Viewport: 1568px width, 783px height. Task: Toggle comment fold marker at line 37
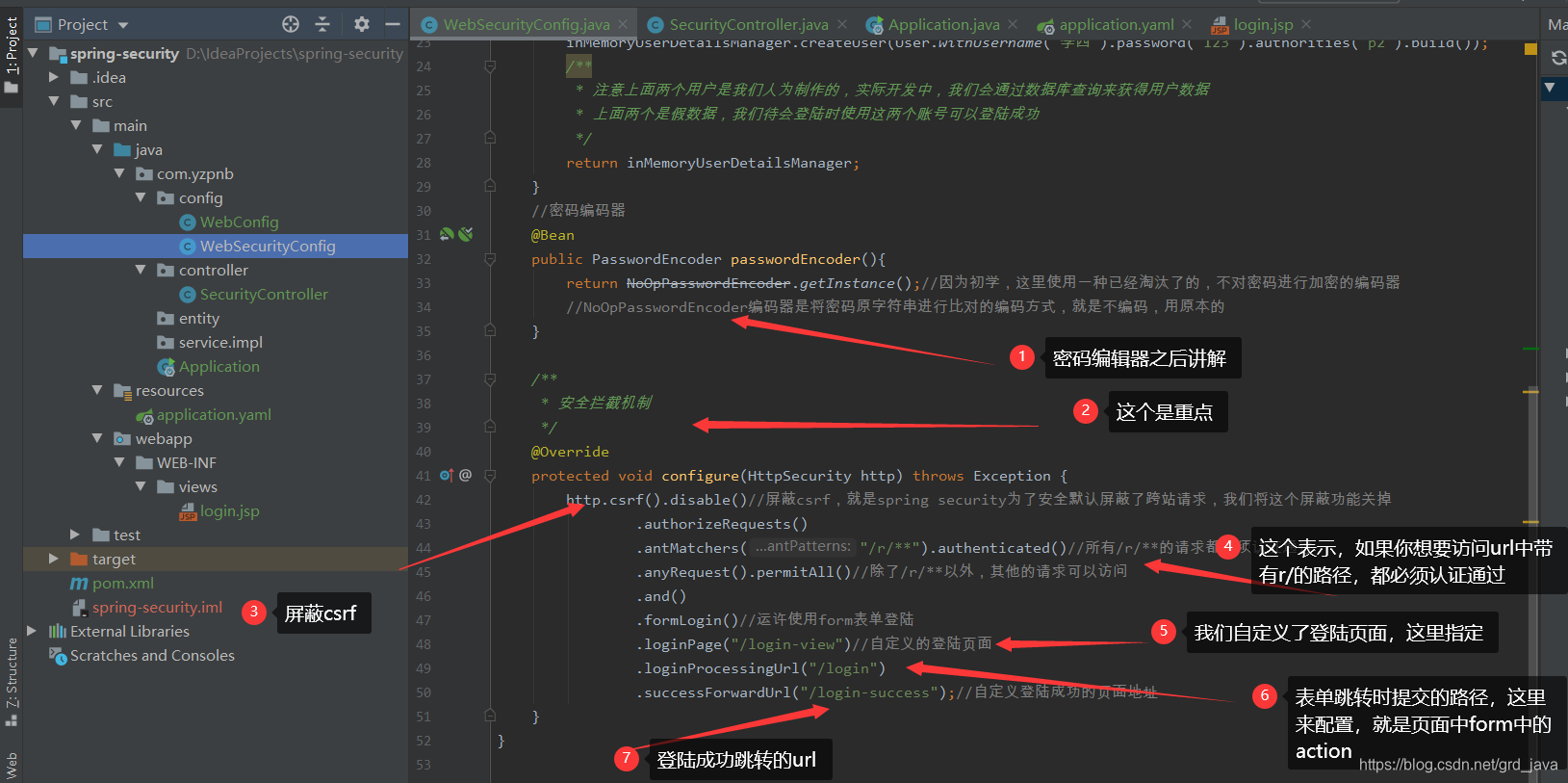tap(490, 379)
